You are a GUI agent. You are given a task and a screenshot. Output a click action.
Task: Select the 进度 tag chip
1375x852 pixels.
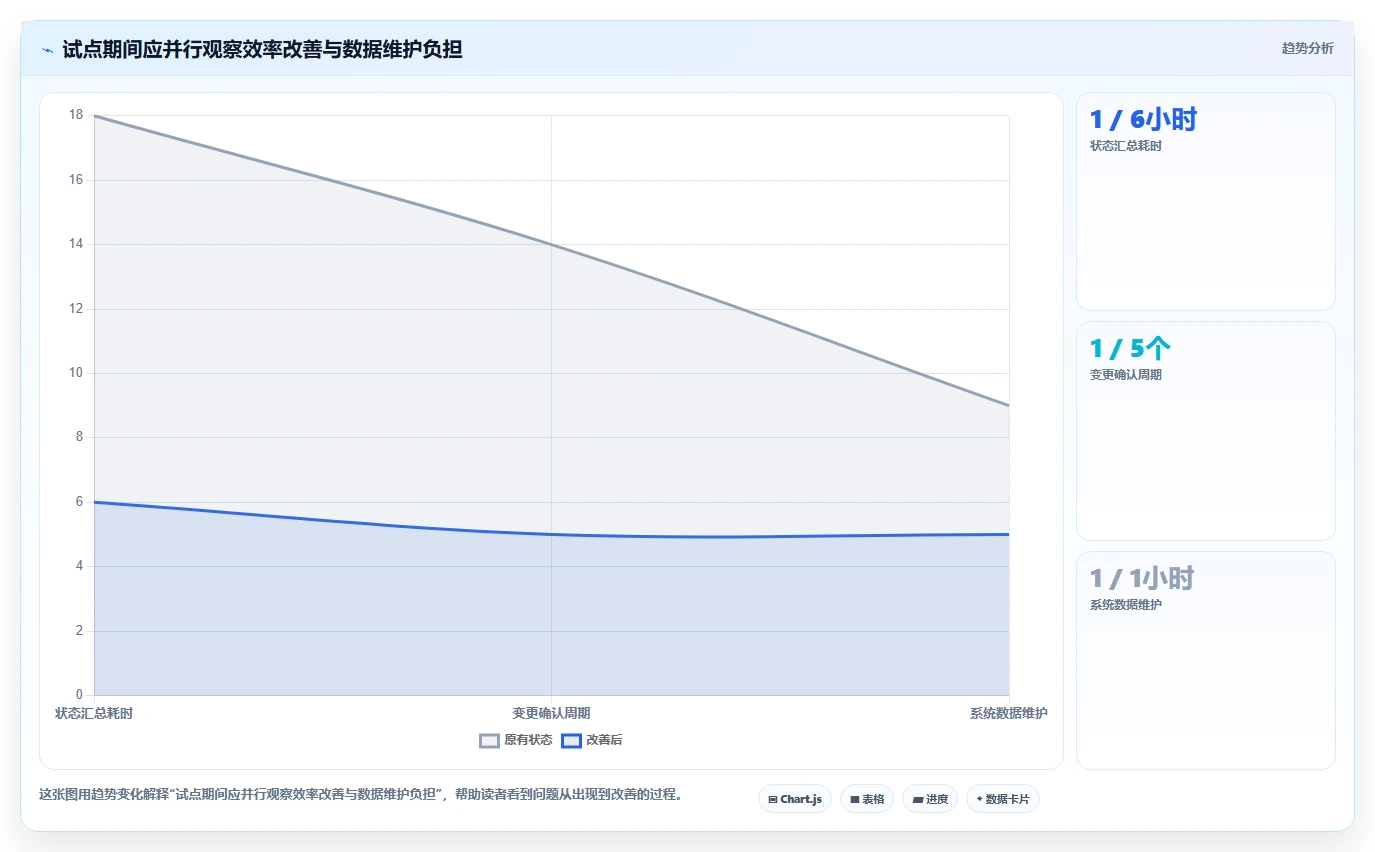930,799
